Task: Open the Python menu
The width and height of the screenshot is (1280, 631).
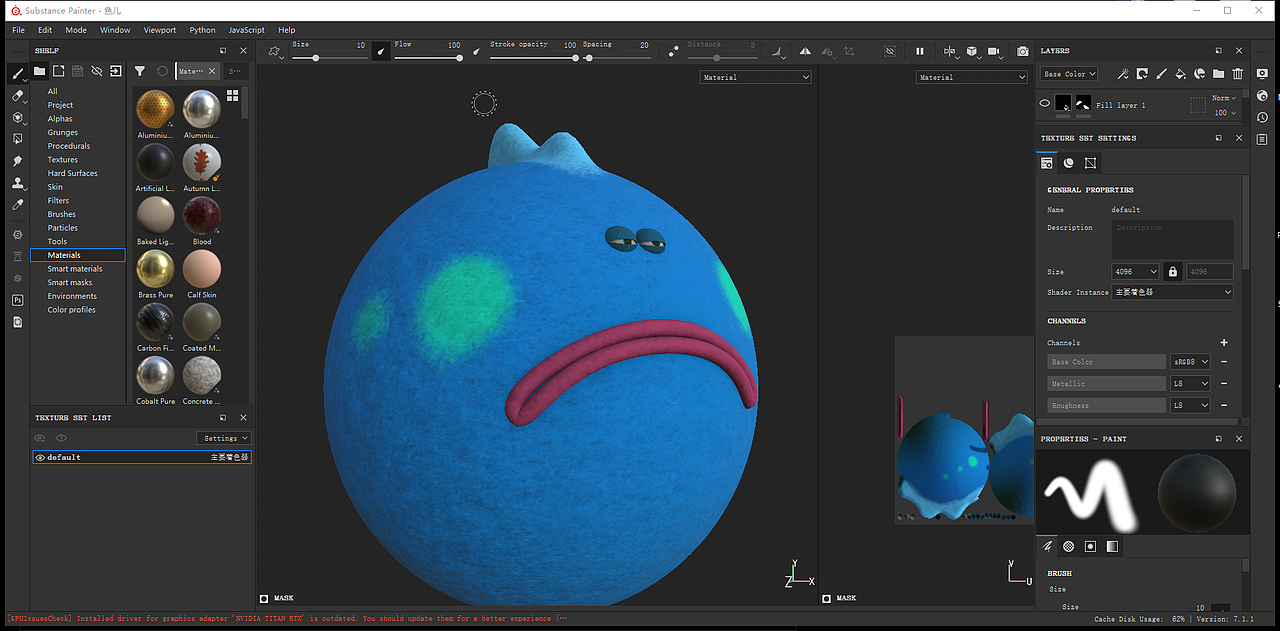Action: tap(202, 30)
